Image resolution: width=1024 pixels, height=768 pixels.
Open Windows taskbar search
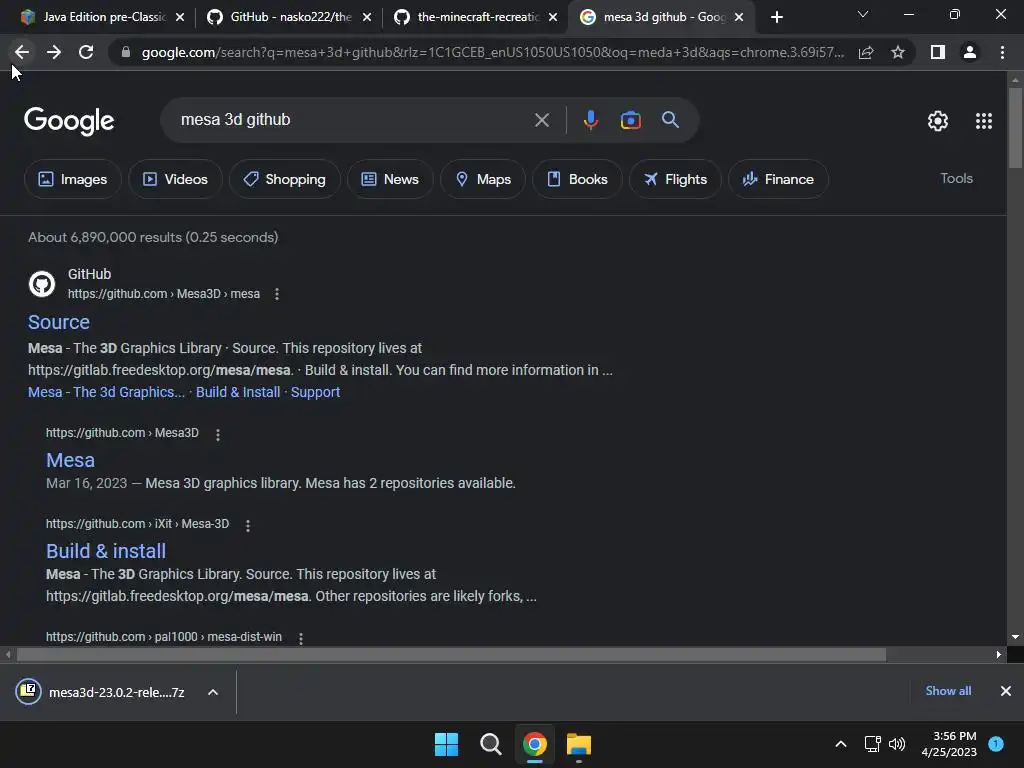[x=490, y=744]
